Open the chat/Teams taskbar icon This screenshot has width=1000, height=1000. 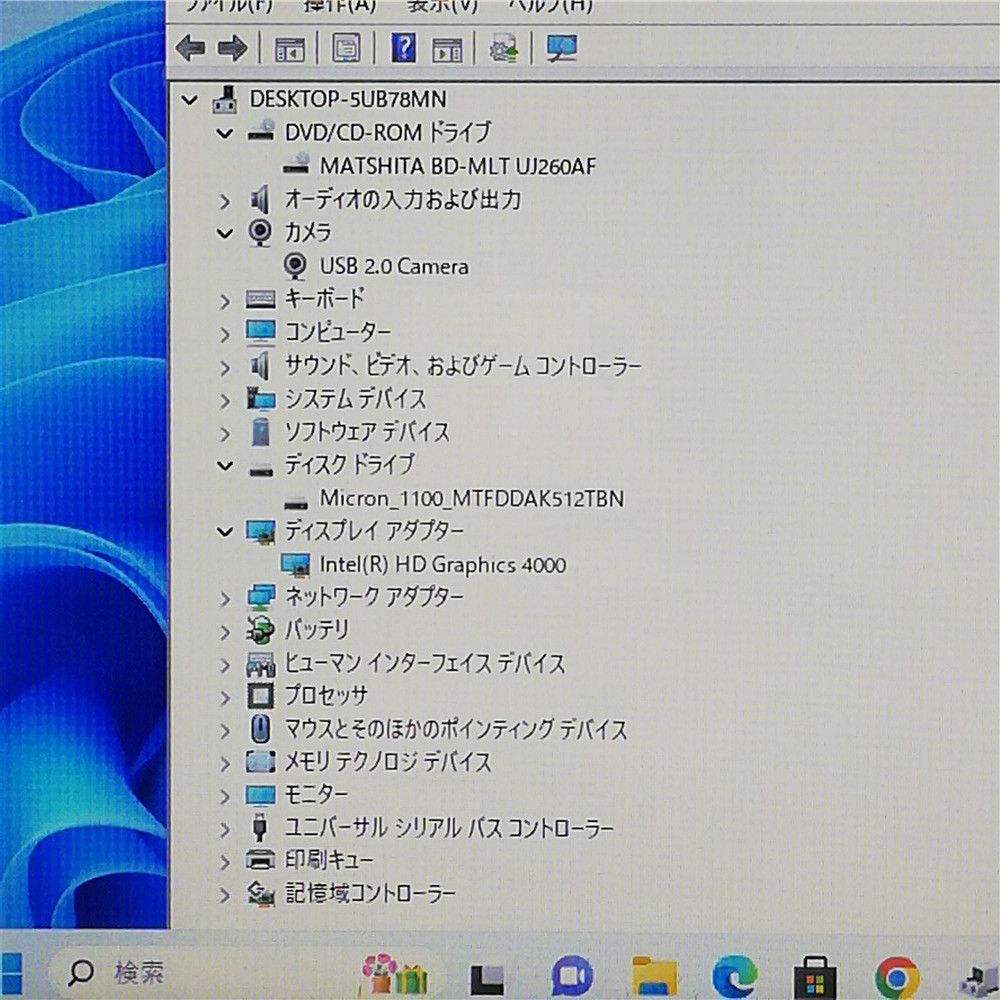(571, 976)
